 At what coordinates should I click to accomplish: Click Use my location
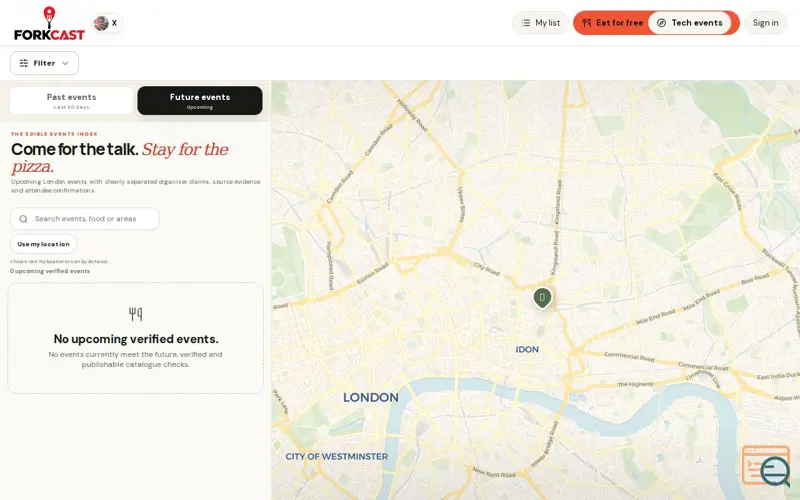43,244
